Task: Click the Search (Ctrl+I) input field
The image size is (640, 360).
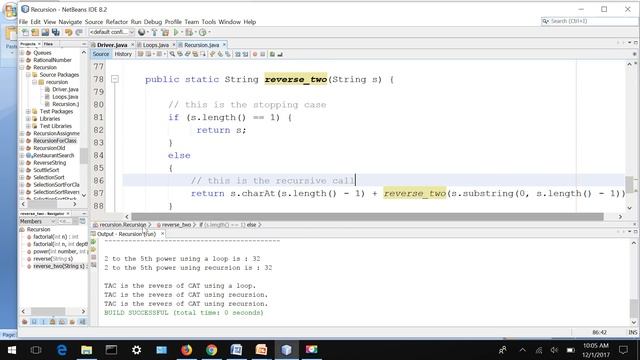Action: (589, 21)
